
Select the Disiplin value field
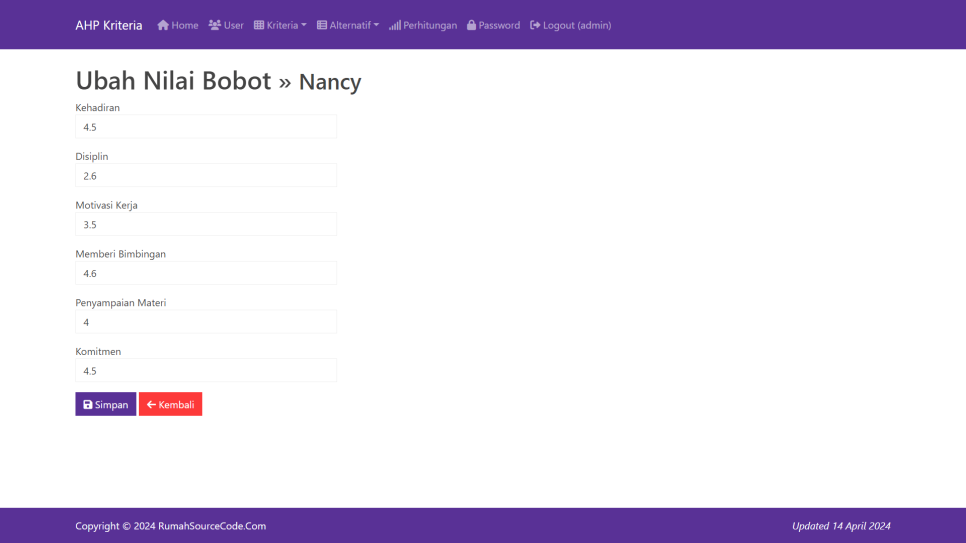coord(206,176)
